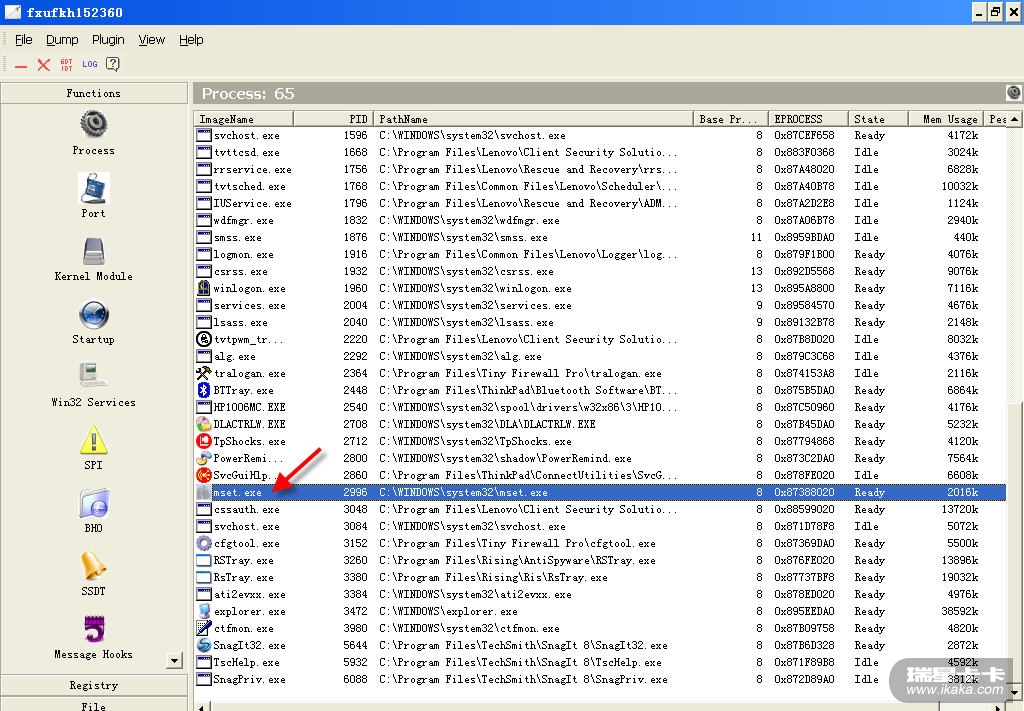
Task: Open the File menu
Action: click(24, 40)
